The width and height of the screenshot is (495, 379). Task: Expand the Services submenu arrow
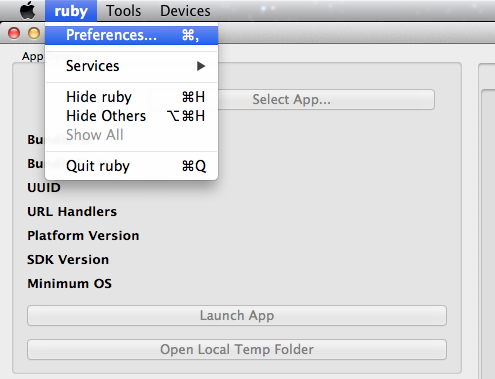click(x=201, y=66)
